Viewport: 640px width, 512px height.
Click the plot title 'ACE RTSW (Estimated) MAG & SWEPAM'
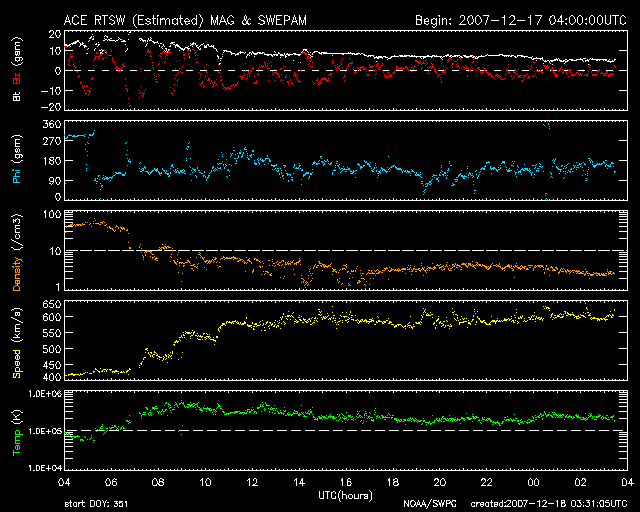tap(185, 20)
